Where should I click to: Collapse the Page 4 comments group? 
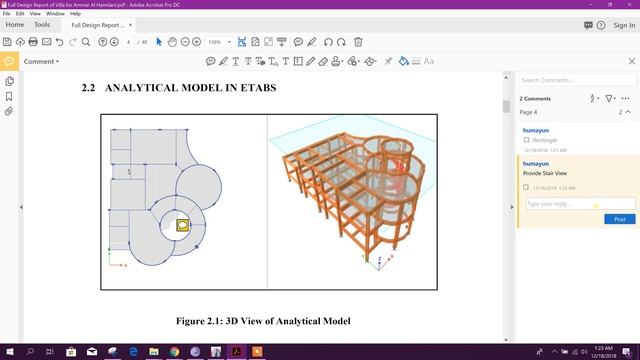coord(628,112)
